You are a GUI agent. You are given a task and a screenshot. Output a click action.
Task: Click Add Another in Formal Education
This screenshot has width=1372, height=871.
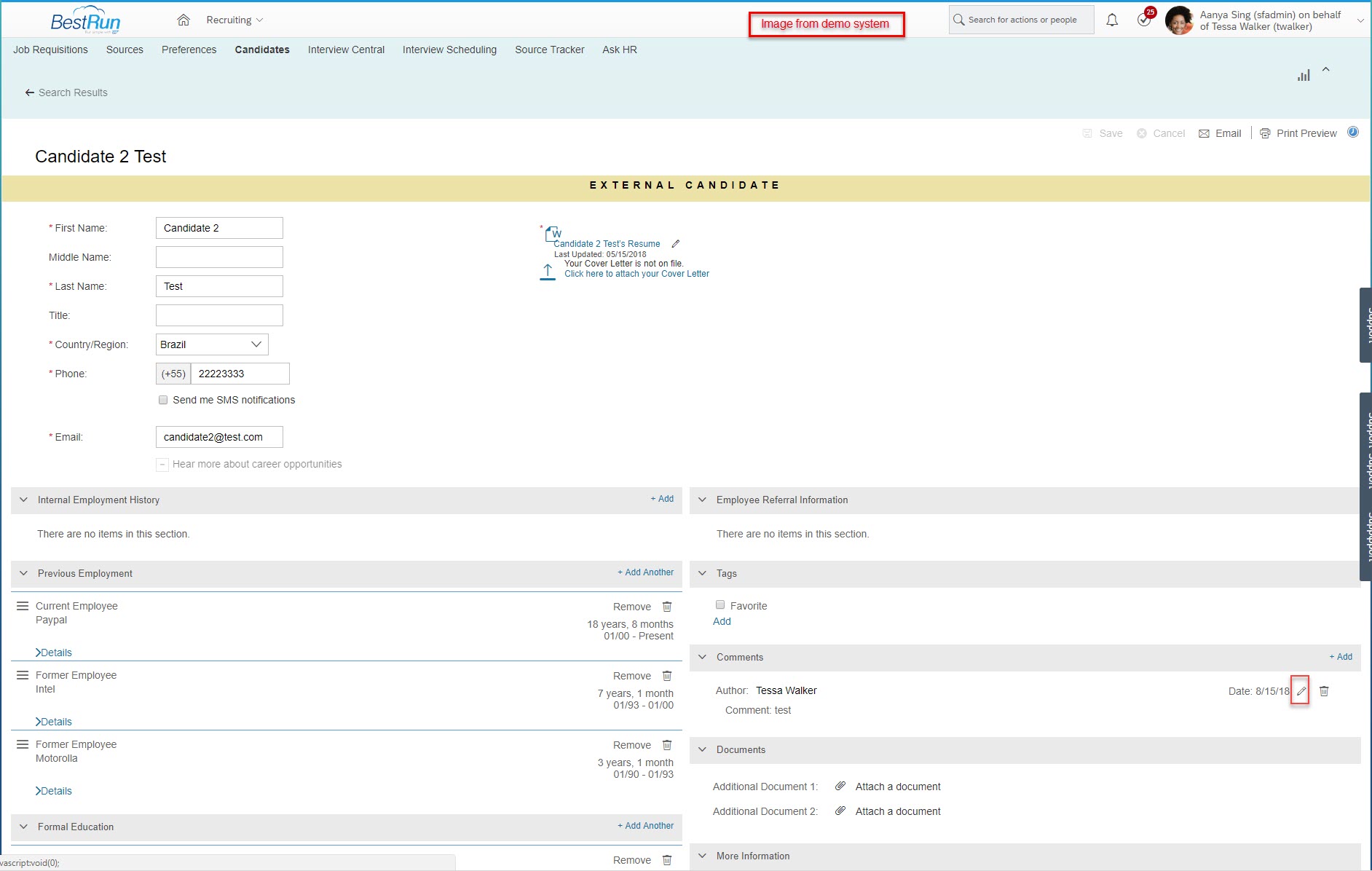pyautogui.click(x=646, y=826)
